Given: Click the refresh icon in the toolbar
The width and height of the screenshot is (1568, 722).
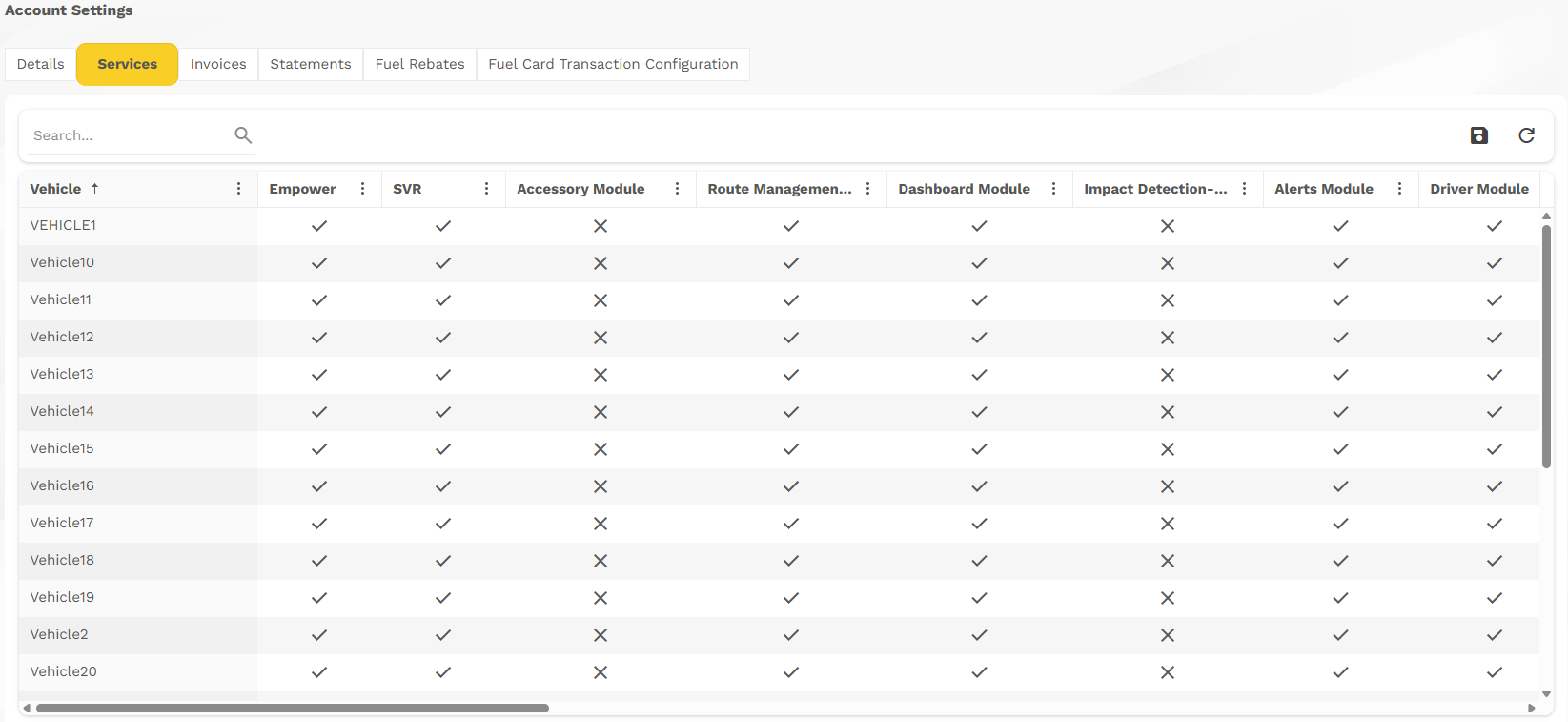Looking at the screenshot, I should click(1526, 135).
